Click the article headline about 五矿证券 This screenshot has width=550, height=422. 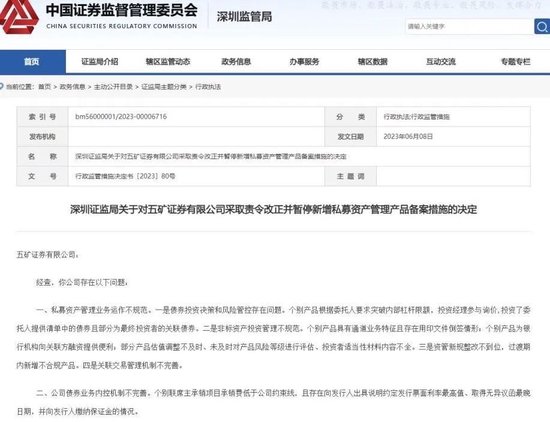click(273, 210)
